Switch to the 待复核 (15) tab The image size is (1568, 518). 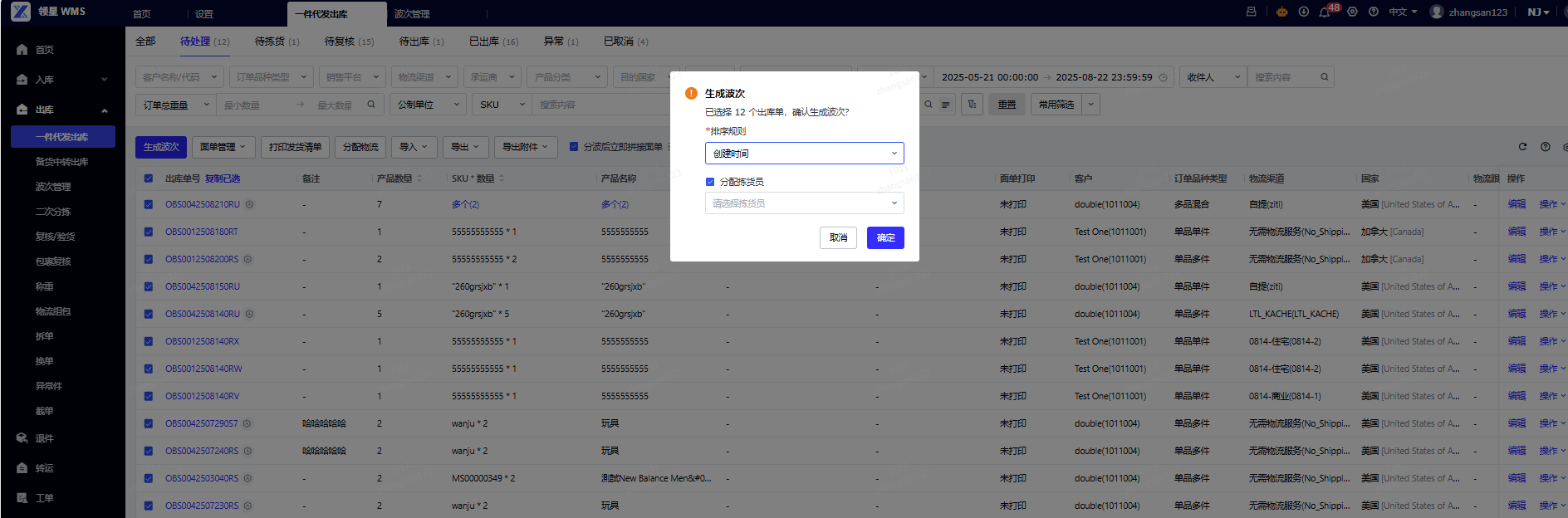pos(349,42)
